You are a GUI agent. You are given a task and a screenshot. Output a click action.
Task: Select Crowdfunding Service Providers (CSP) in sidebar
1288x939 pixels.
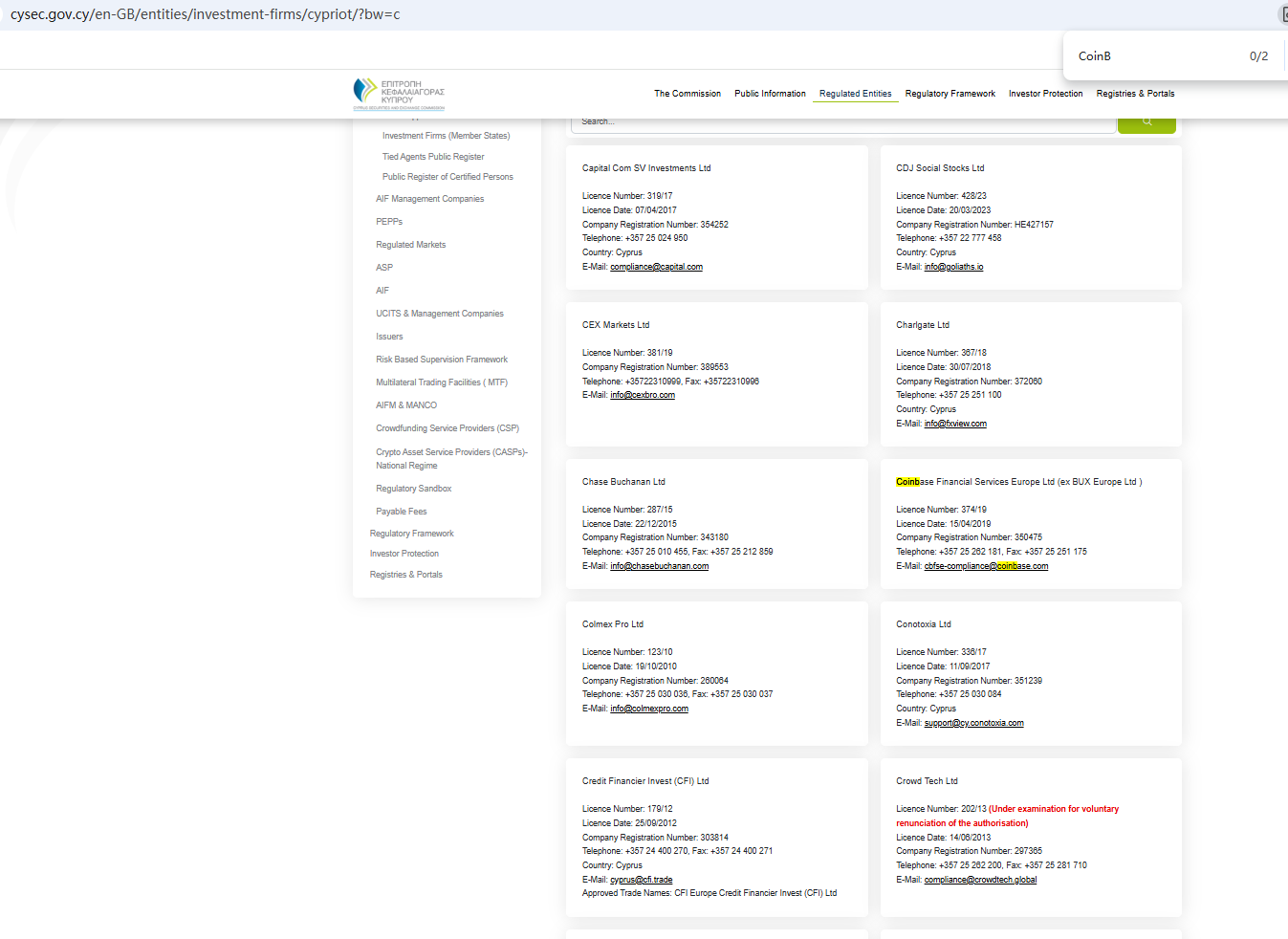tap(447, 428)
